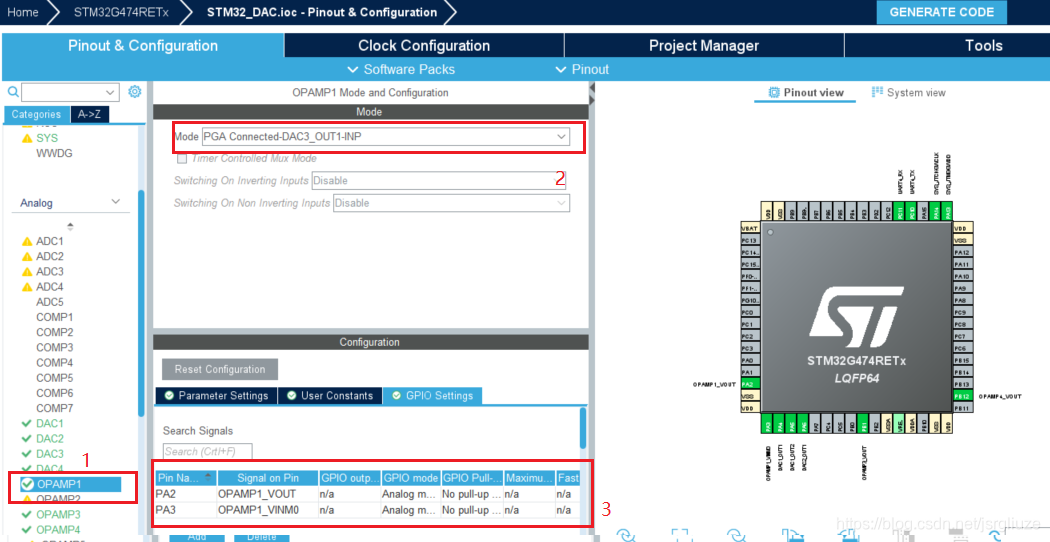The height and width of the screenshot is (542, 1050).
Task: Click the Pinout view chip icon
Action: pyautogui.click(x=773, y=92)
